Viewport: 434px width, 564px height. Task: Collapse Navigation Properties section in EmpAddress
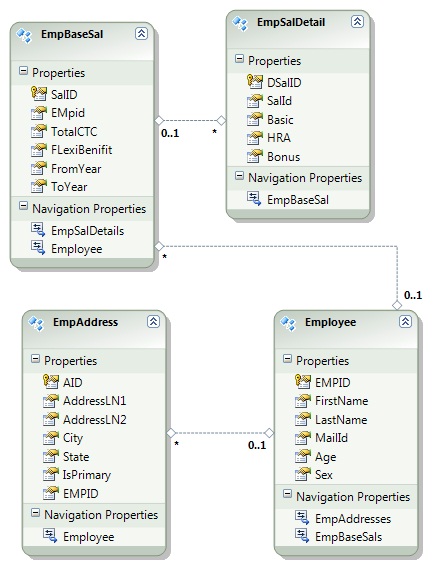point(35,513)
